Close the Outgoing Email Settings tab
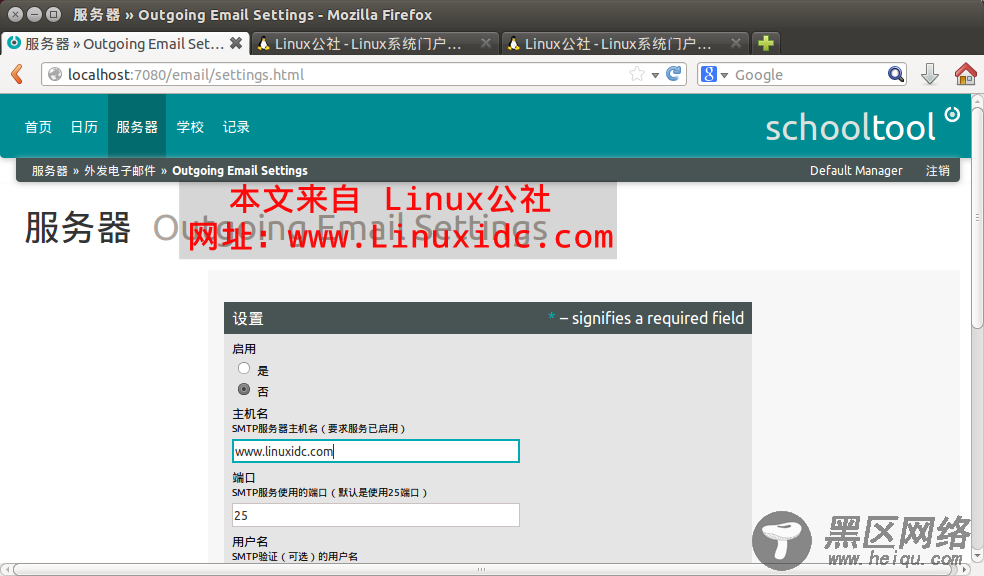The image size is (984, 576). pyautogui.click(x=236, y=43)
